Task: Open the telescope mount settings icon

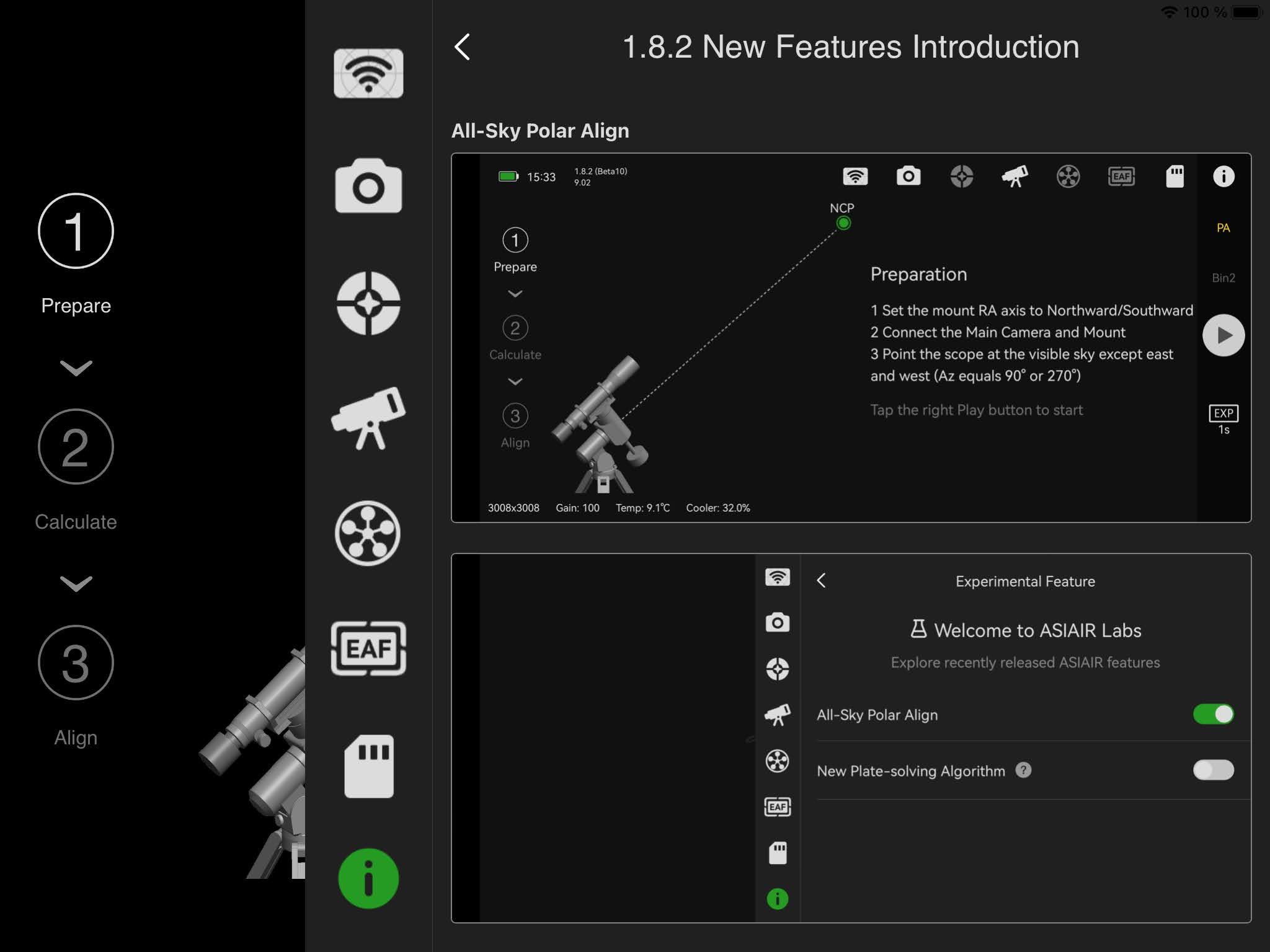Action: 368,418
